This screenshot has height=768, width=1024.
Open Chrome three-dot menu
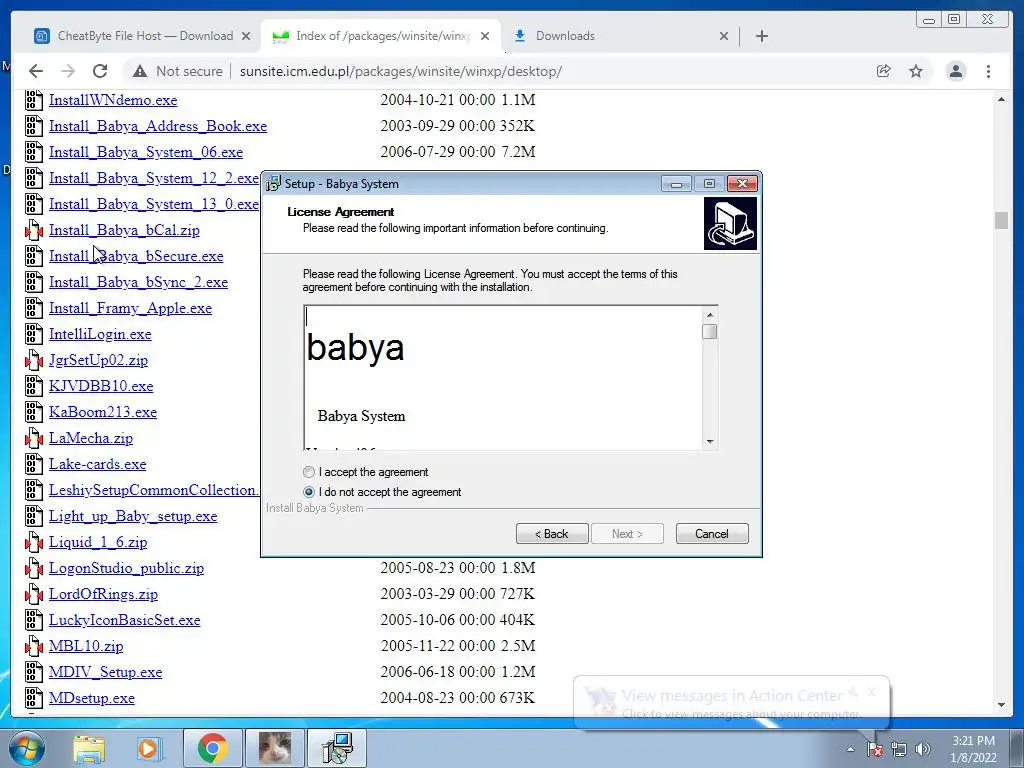coord(989,71)
